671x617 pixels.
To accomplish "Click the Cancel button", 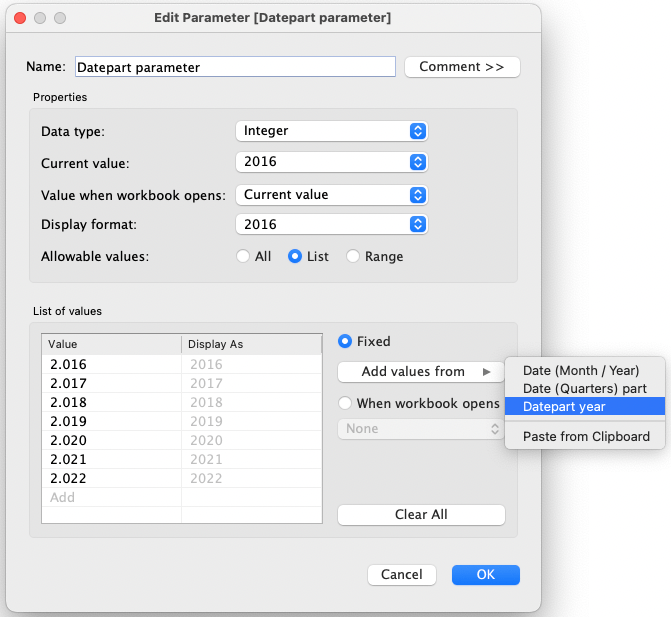I will coord(401,575).
